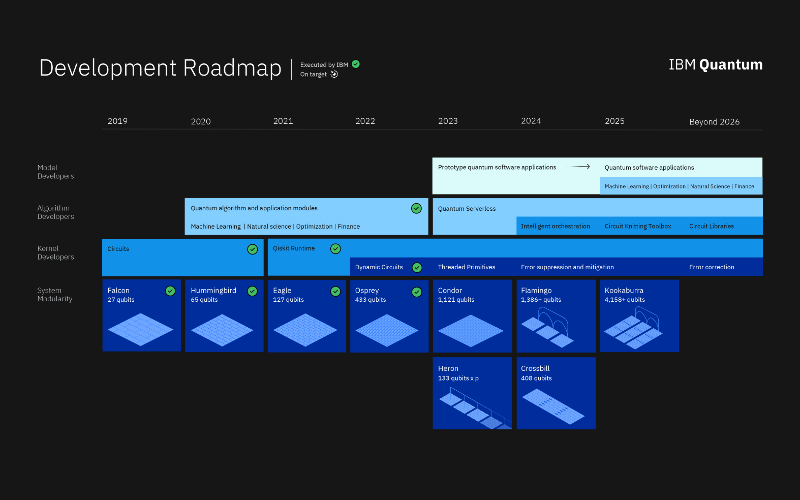Click the Crossbill chip illustration

pyautogui.click(x=554, y=406)
